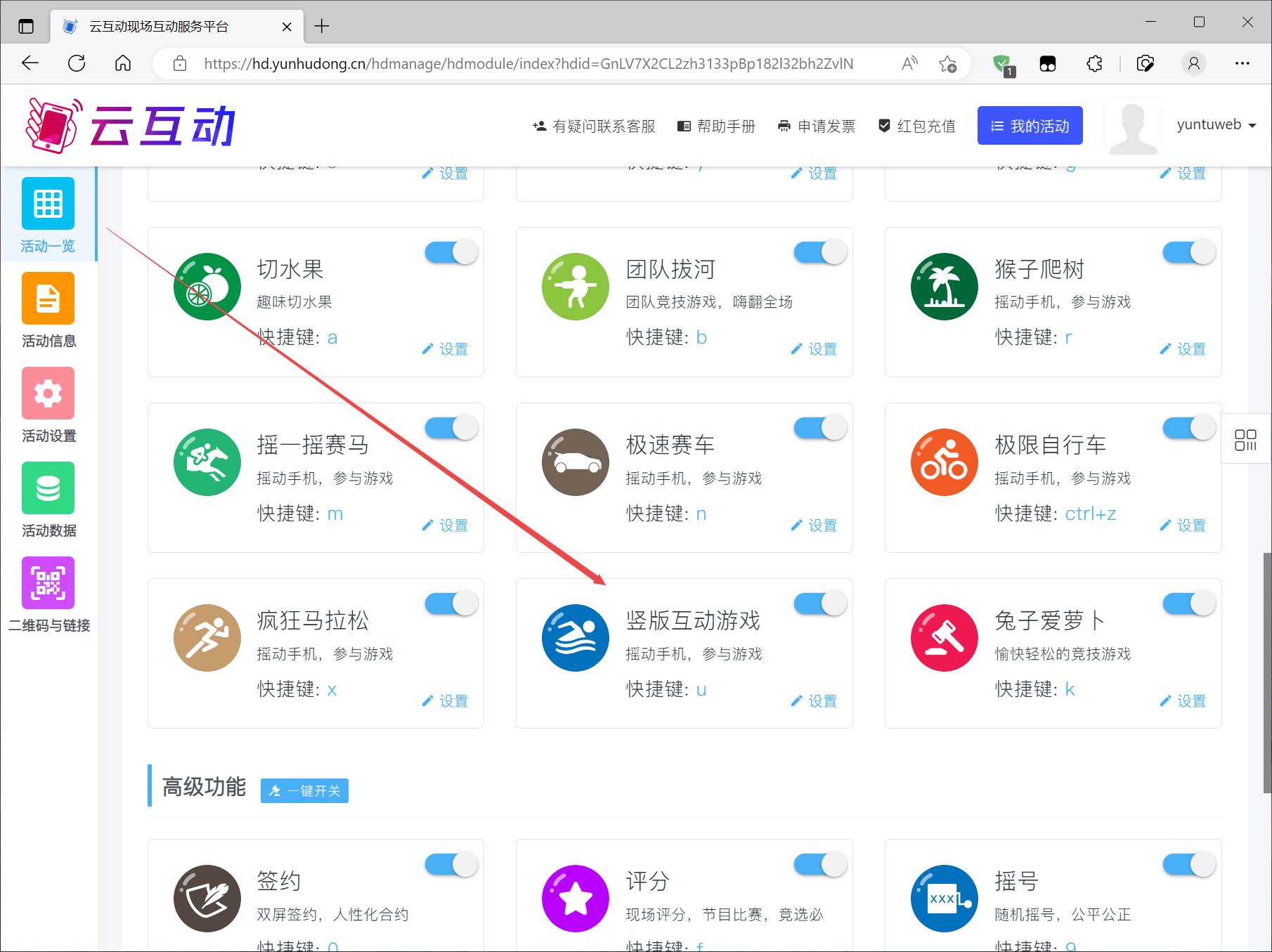Click the QR code floating panel icon
The image size is (1272, 952).
pyautogui.click(x=1246, y=441)
